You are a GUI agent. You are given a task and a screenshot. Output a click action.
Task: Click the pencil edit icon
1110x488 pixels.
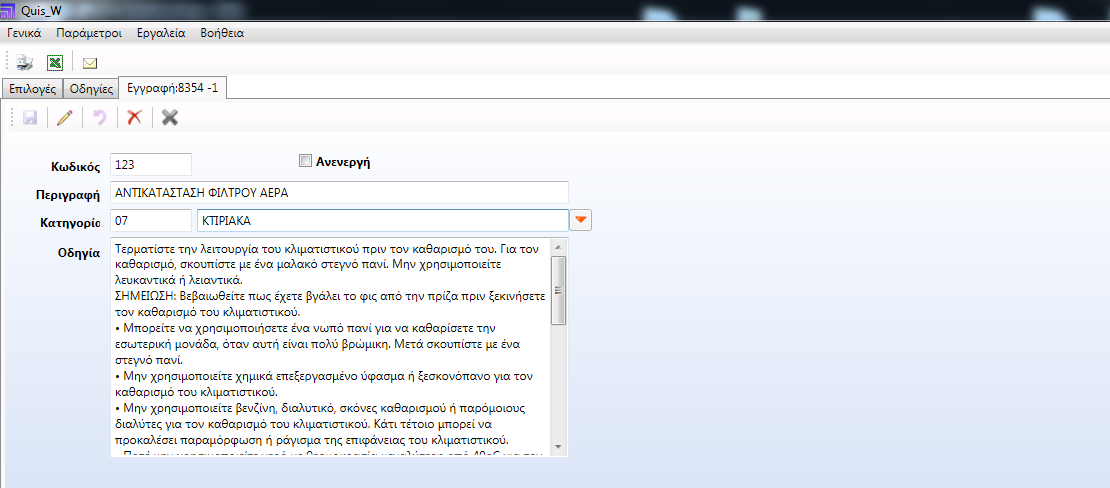[64, 118]
